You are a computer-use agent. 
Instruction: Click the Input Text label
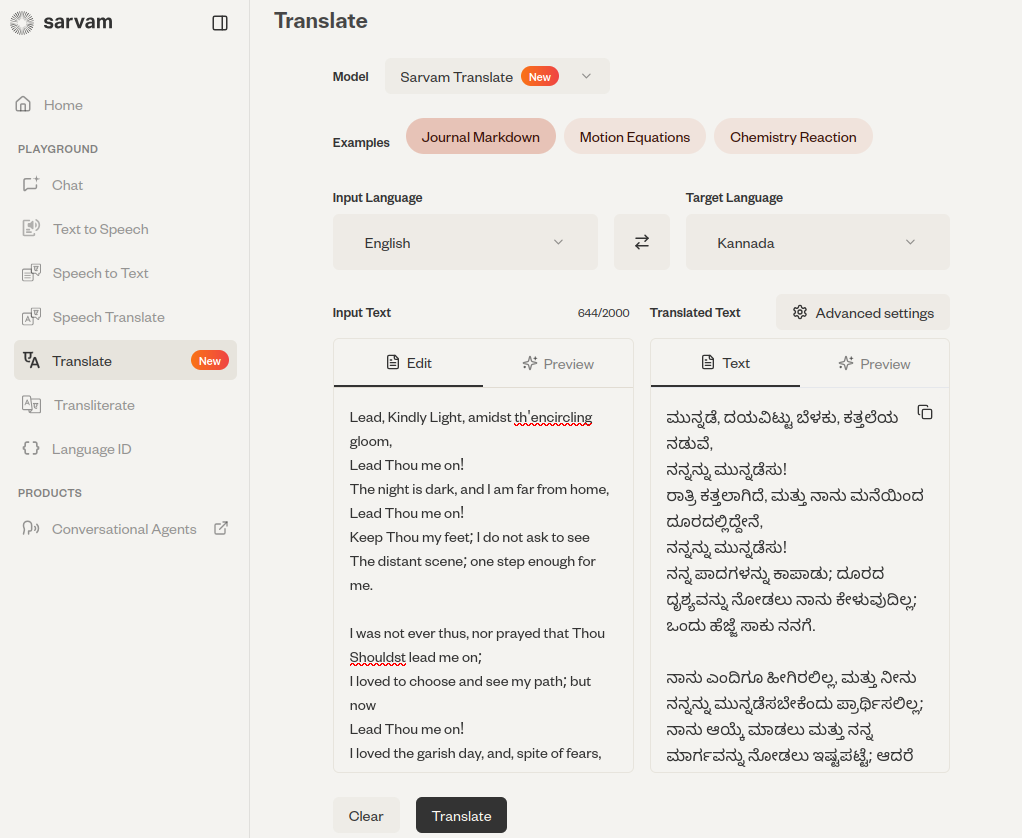point(362,312)
